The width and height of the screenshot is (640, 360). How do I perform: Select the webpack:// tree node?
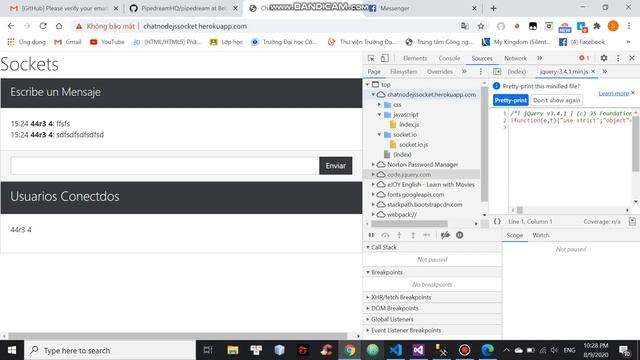[x=402, y=214]
